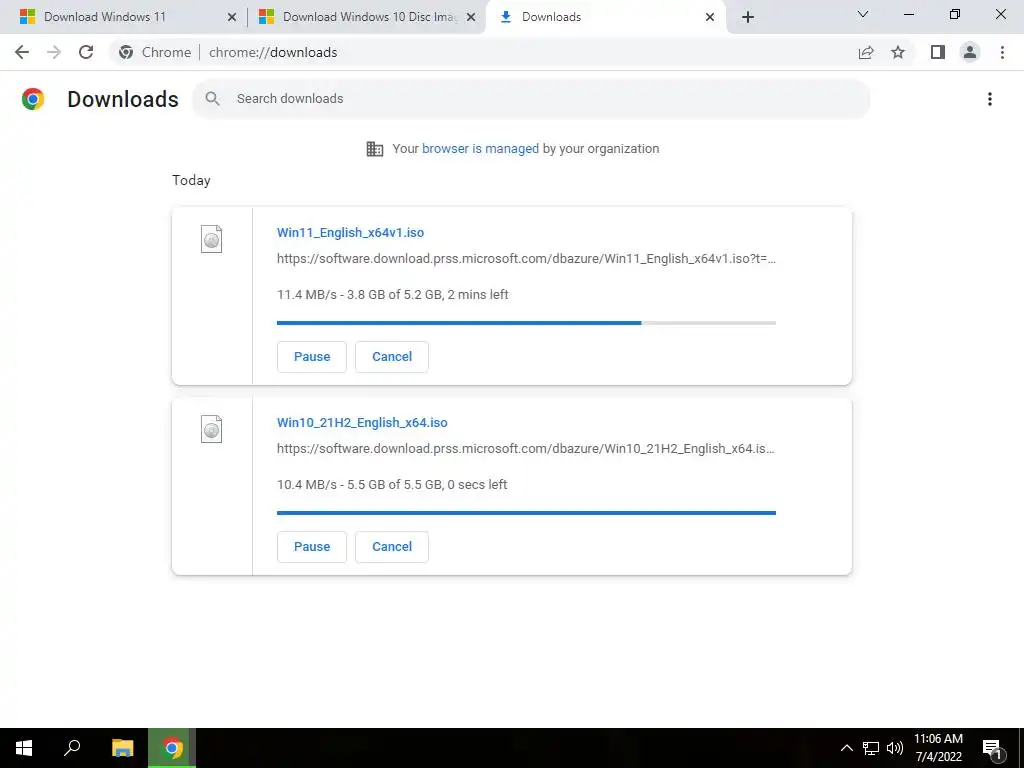Screen dimensions: 1024x768
Task: Show hidden system tray icons
Action: click(x=846, y=748)
